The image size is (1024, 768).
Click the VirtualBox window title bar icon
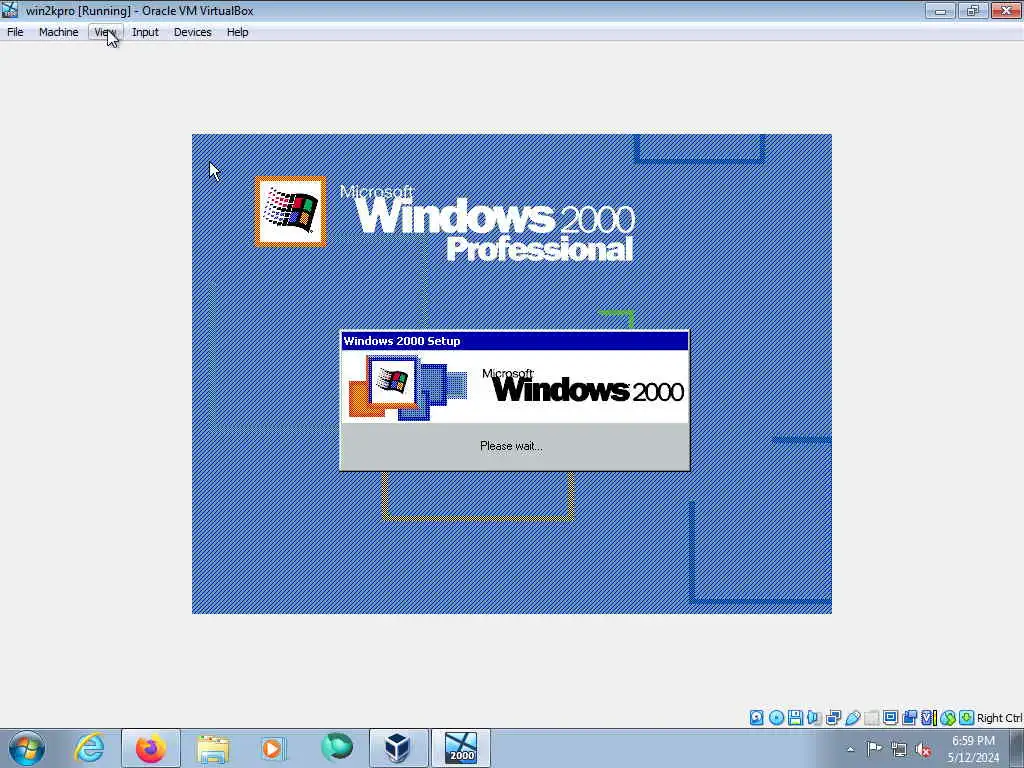tap(10, 10)
